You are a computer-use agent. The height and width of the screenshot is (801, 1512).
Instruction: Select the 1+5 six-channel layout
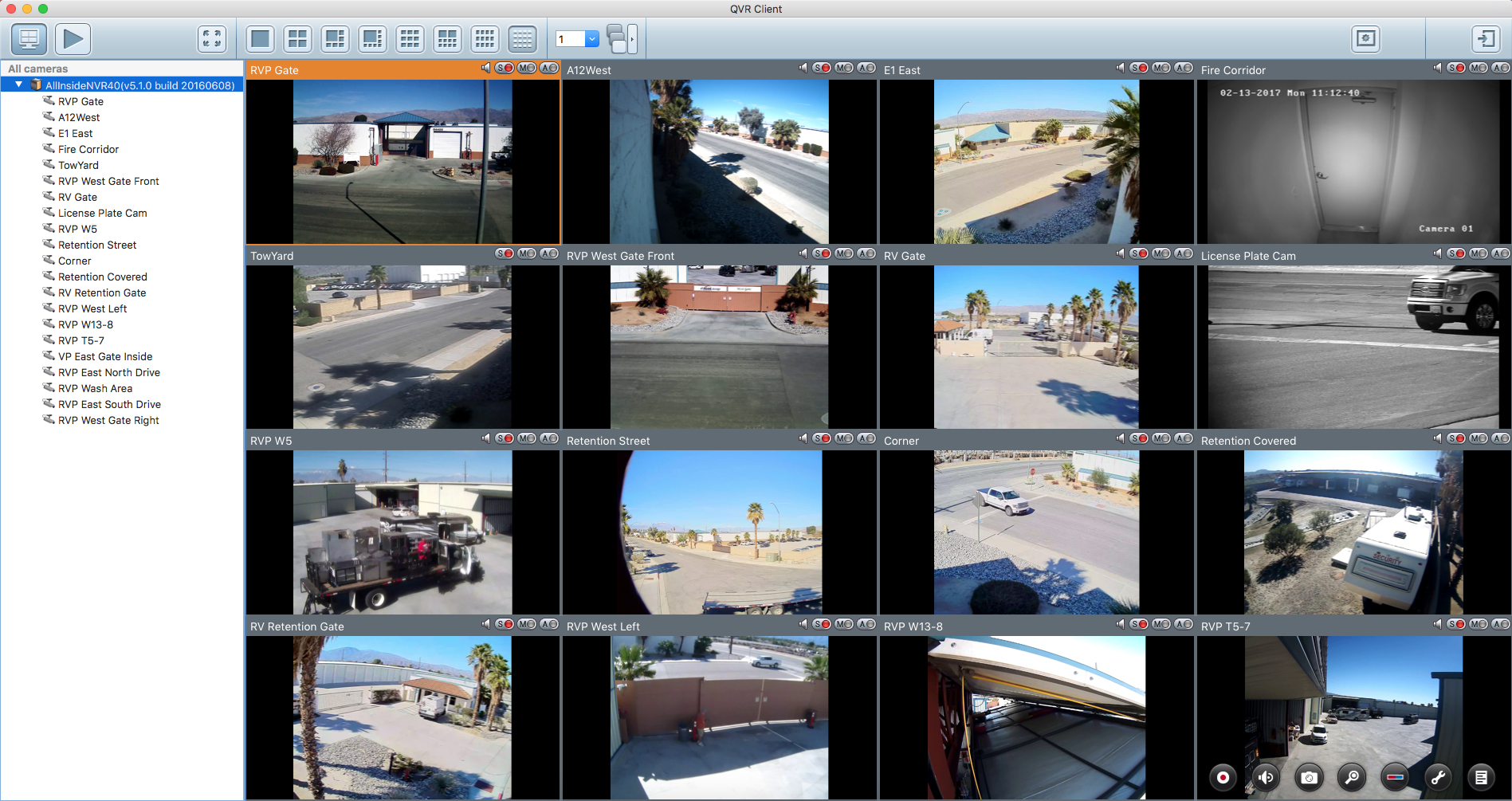(336, 38)
